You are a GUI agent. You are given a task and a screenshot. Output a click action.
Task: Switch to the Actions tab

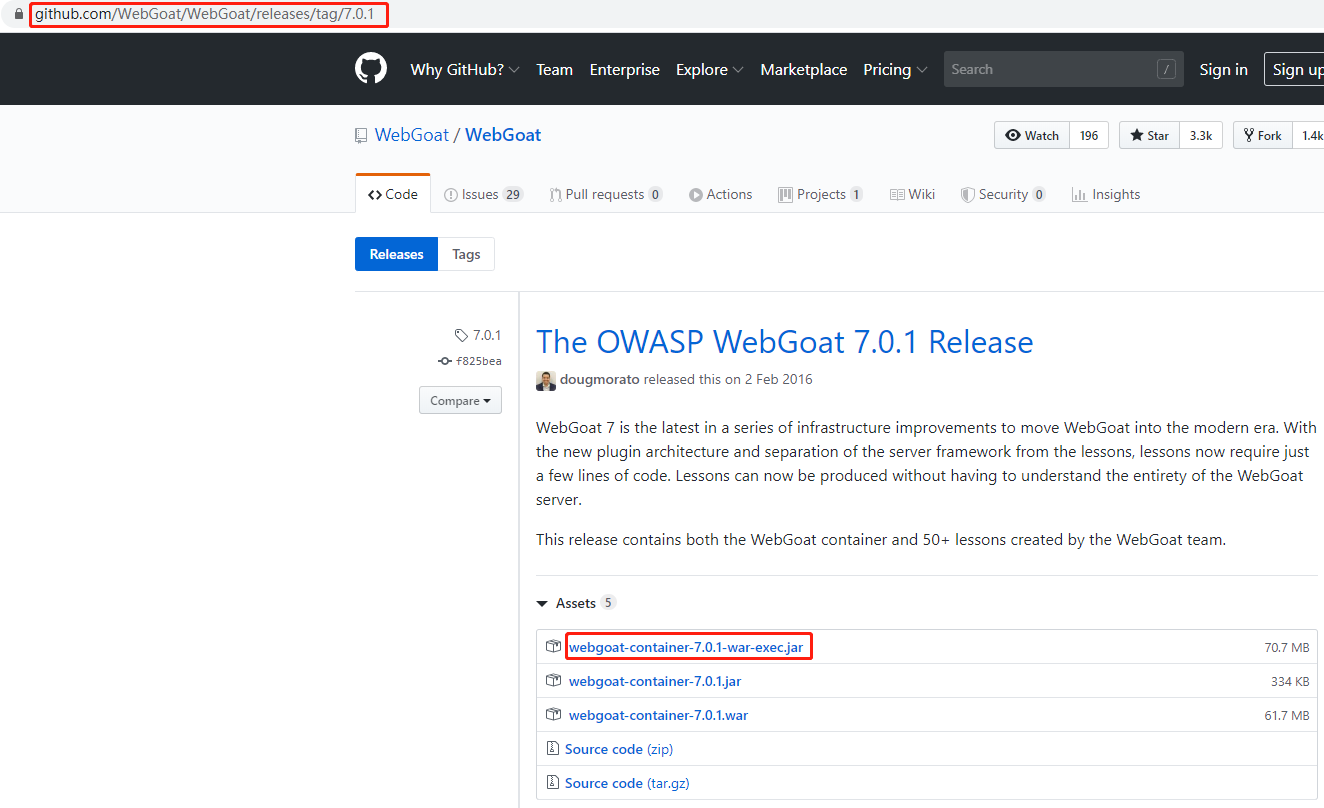pos(721,194)
